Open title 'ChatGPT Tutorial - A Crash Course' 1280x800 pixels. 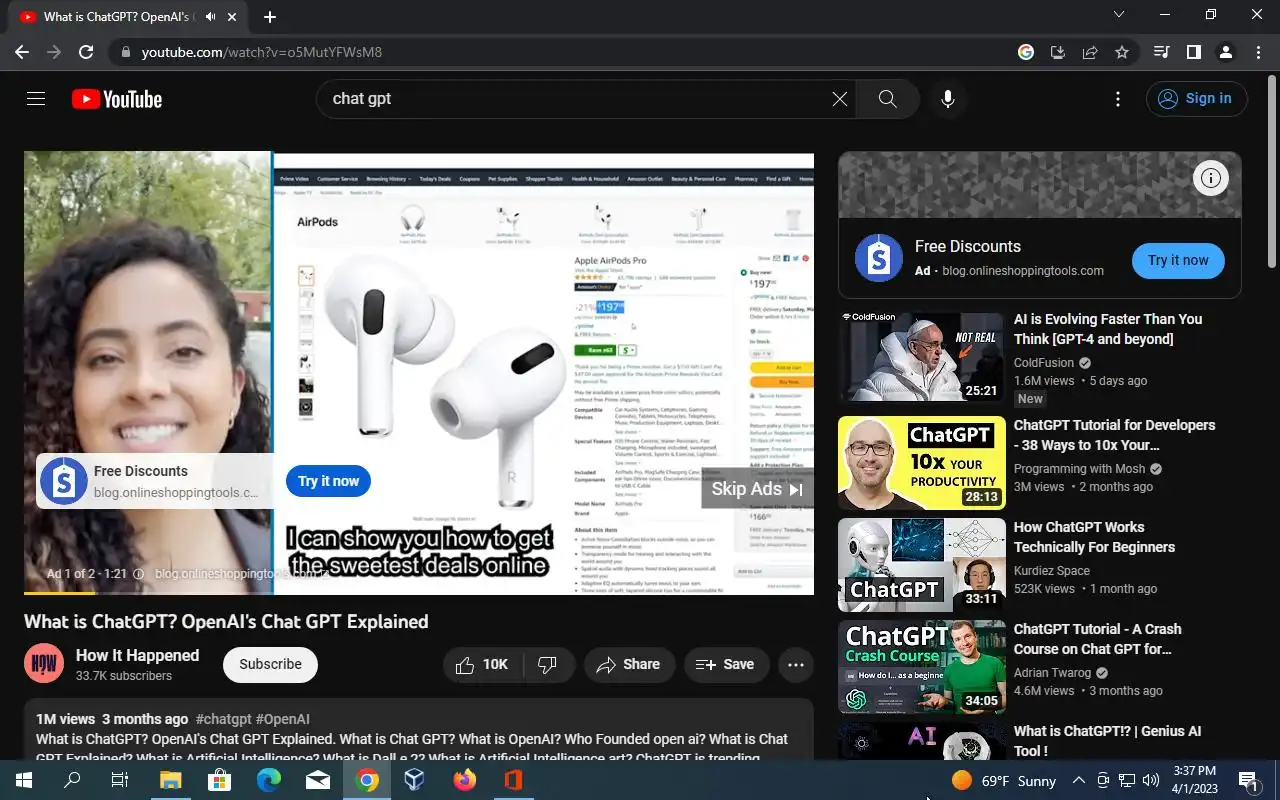[1098, 639]
